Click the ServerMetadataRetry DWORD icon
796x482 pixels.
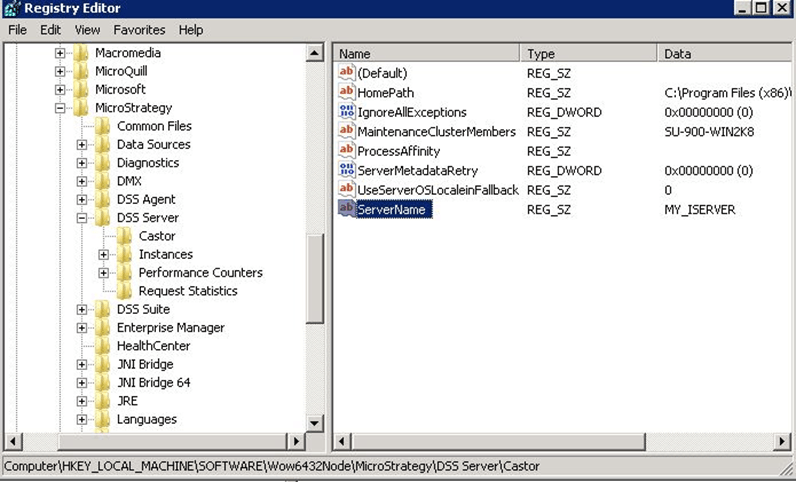pyautogui.click(x=347, y=170)
